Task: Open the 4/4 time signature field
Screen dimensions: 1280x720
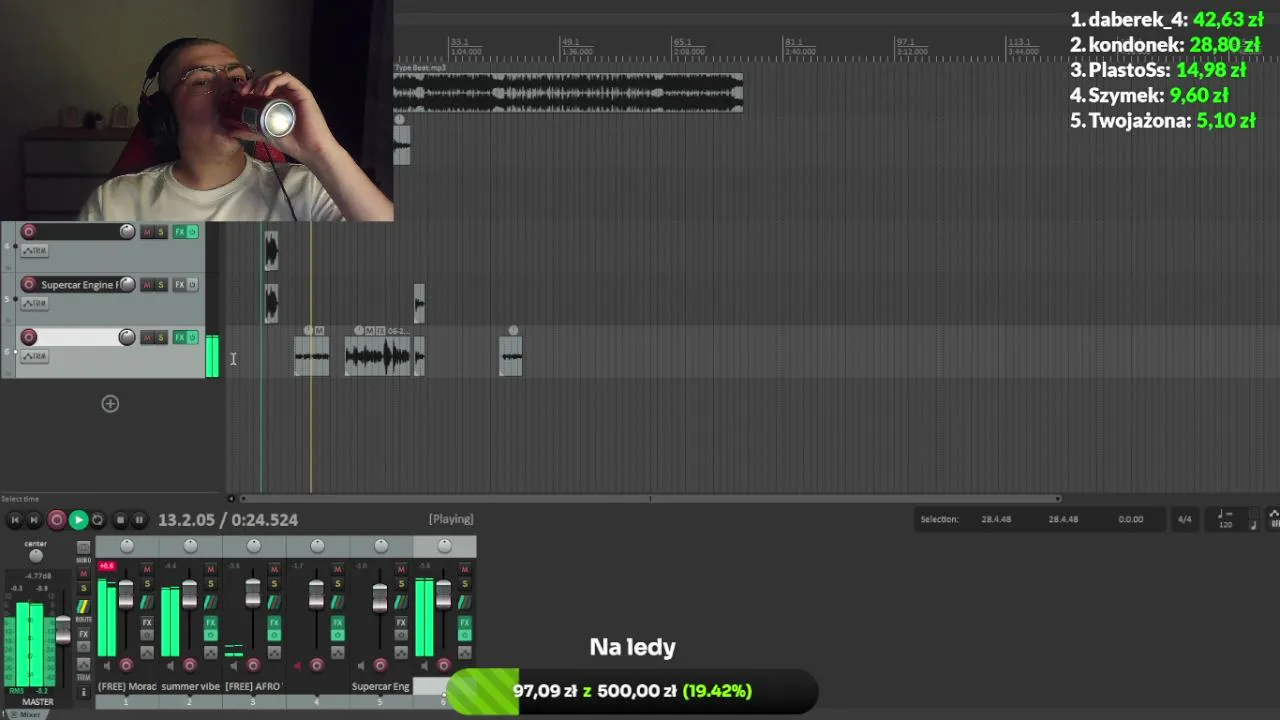Action: point(1184,520)
